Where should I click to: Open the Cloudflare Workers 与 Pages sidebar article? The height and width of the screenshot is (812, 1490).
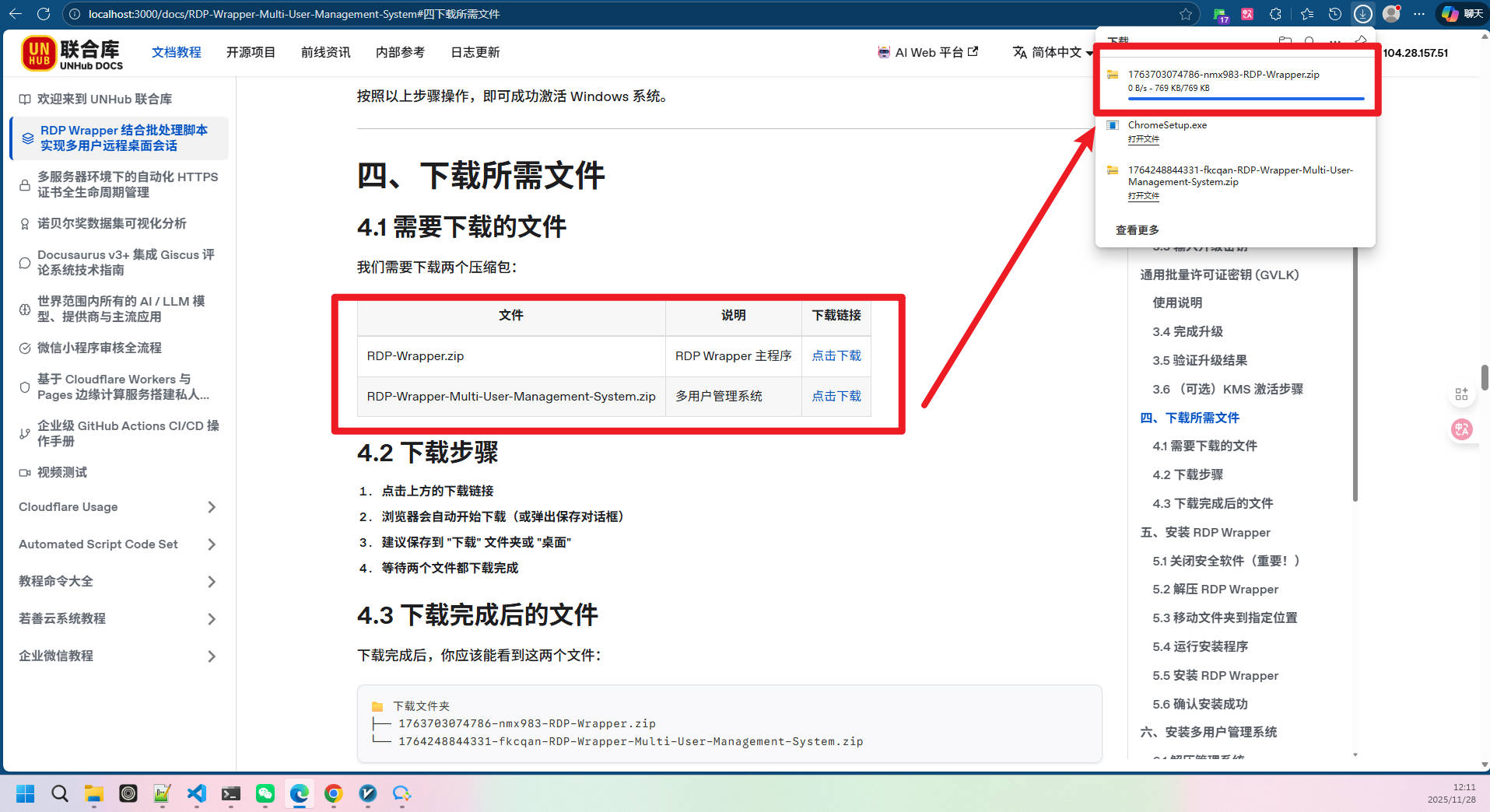point(118,387)
